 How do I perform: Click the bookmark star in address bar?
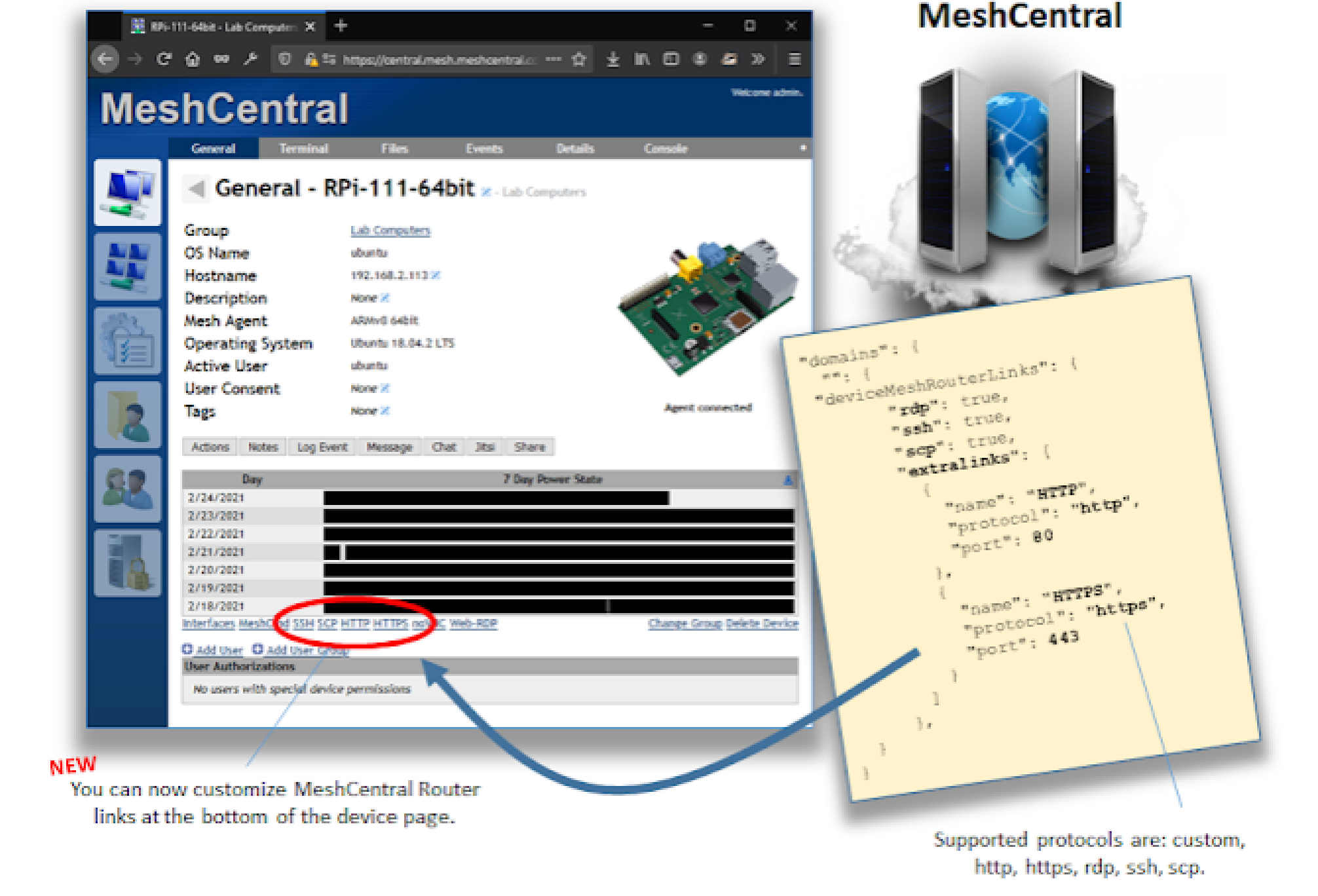pos(579,59)
